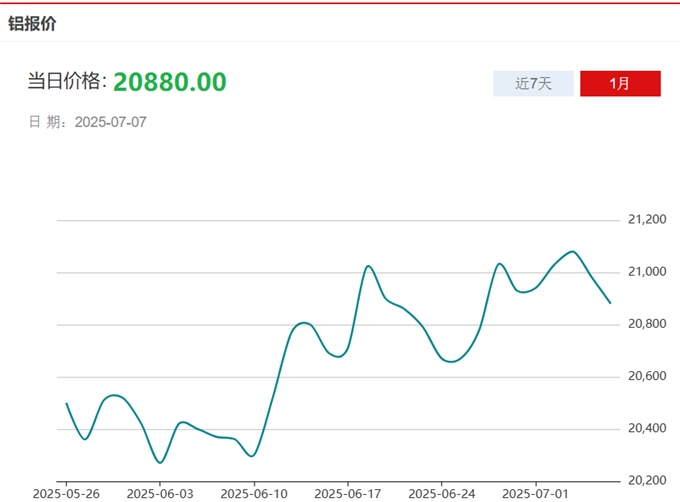The width and height of the screenshot is (680, 502).
Task: Click the 2025-06-03 x-axis label
Action: pos(160,493)
